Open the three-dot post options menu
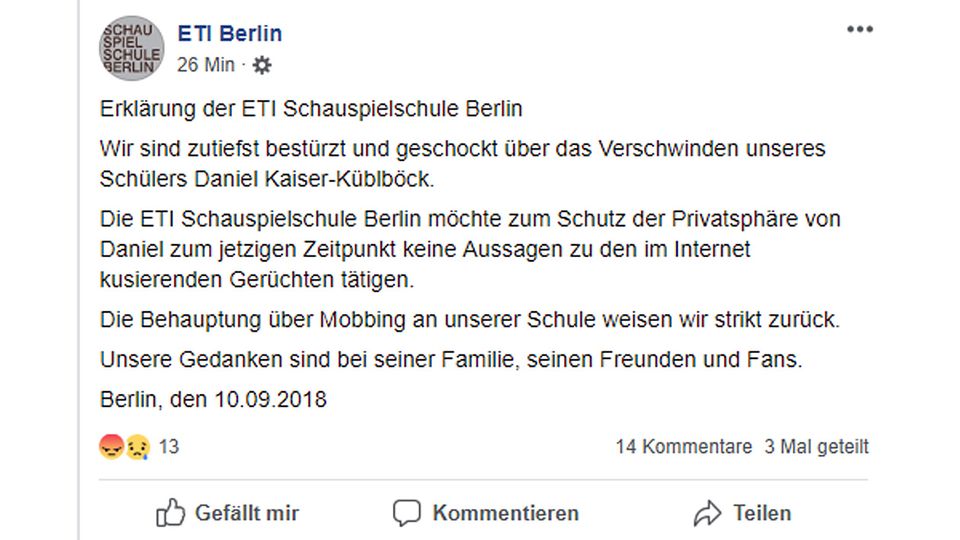Image resolution: width=960 pixels, height=540 pixels. pyautogui.click(x=860, y=30)
